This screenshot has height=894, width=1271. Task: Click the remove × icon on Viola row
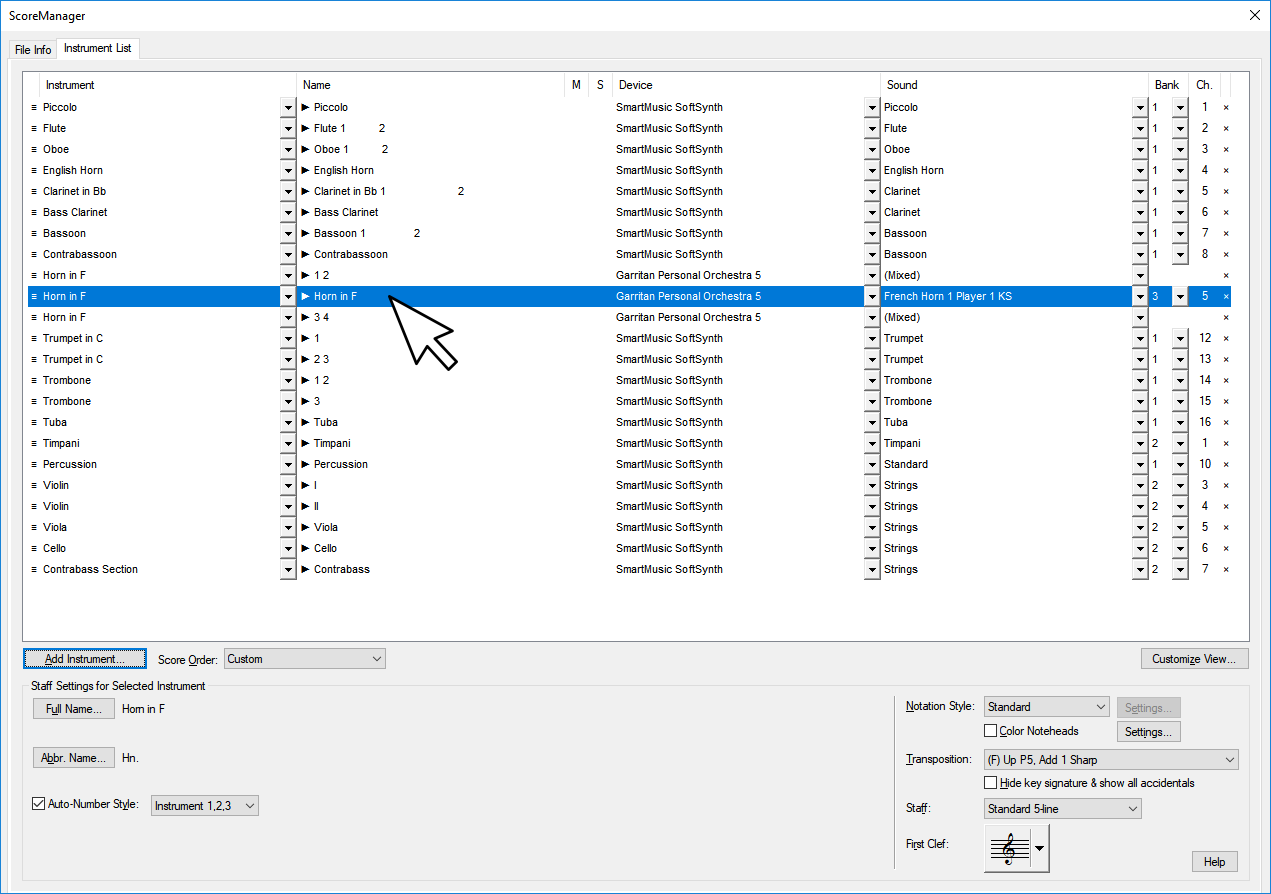click(x=1226, y=528)
